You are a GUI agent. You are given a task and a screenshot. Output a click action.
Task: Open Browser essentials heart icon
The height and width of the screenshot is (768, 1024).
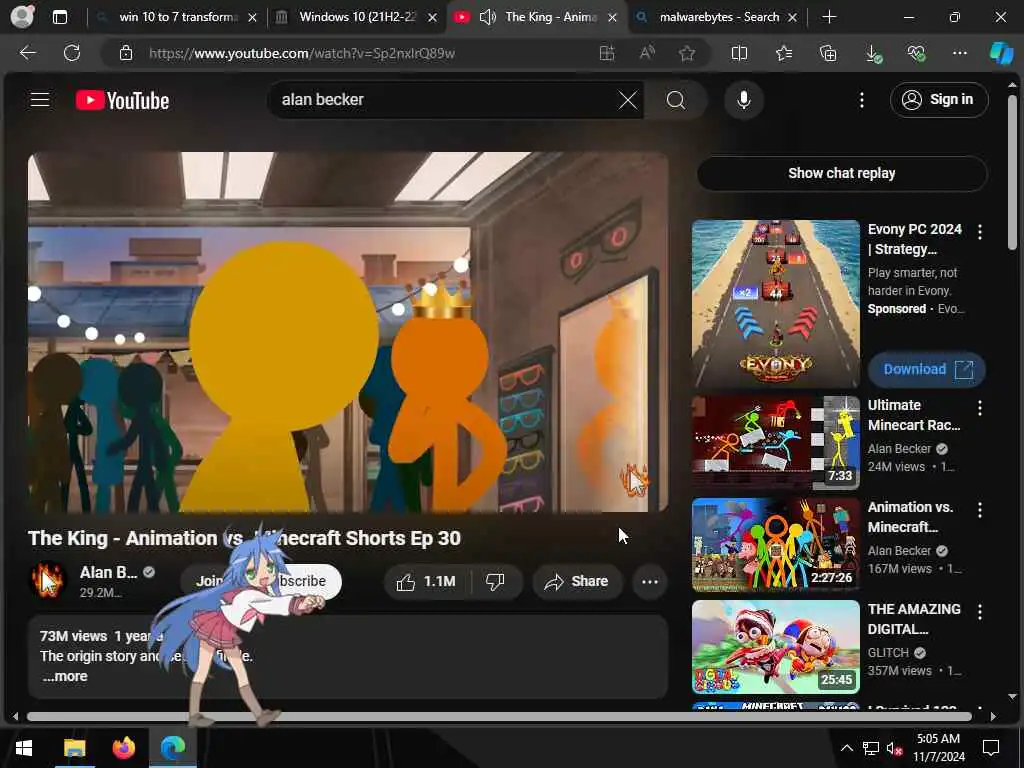(916, 53)
